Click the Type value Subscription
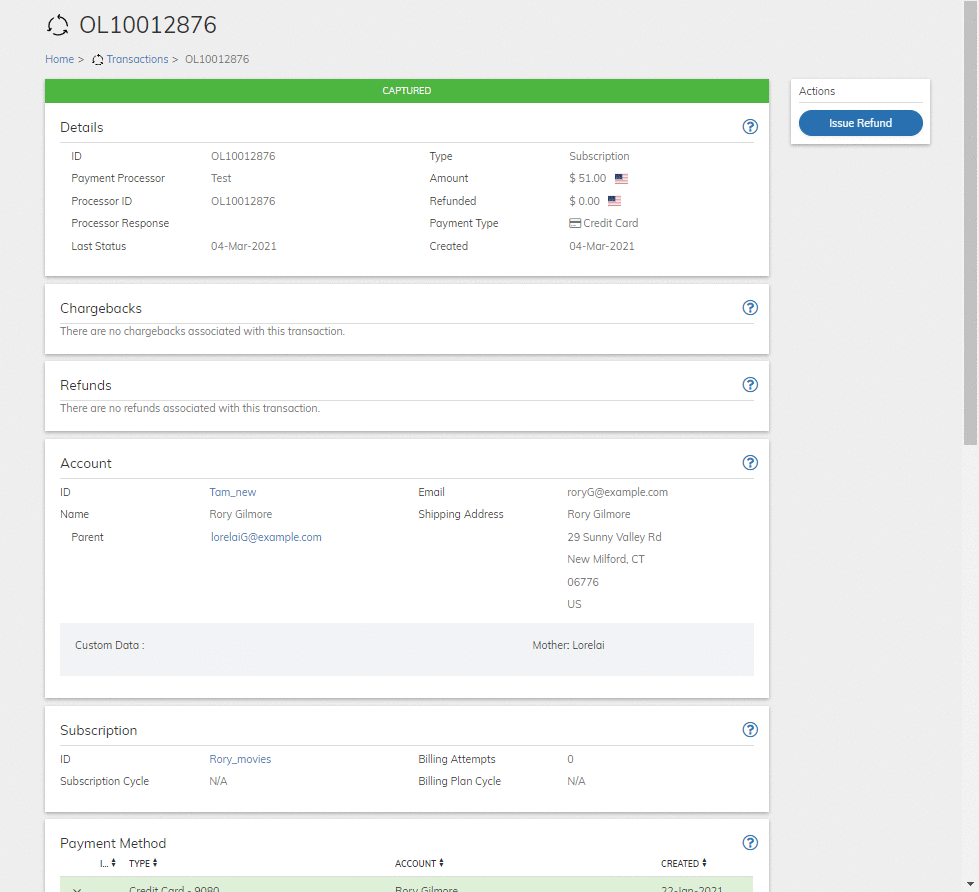 [599, 157]
